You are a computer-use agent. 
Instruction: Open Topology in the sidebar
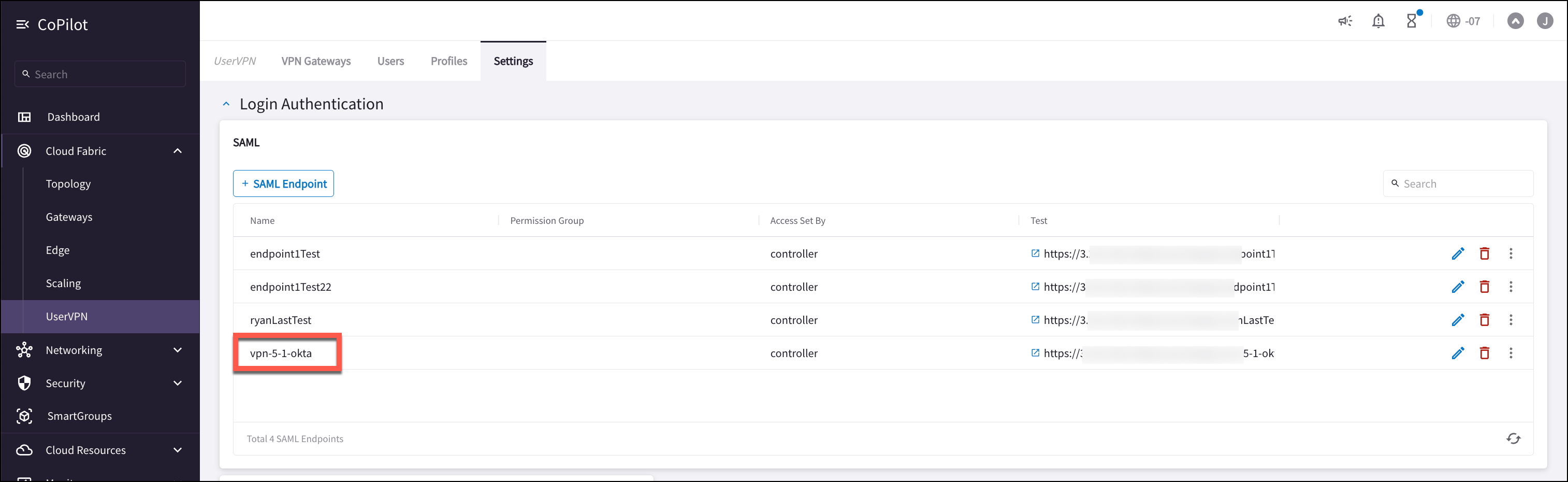point(68,184)
